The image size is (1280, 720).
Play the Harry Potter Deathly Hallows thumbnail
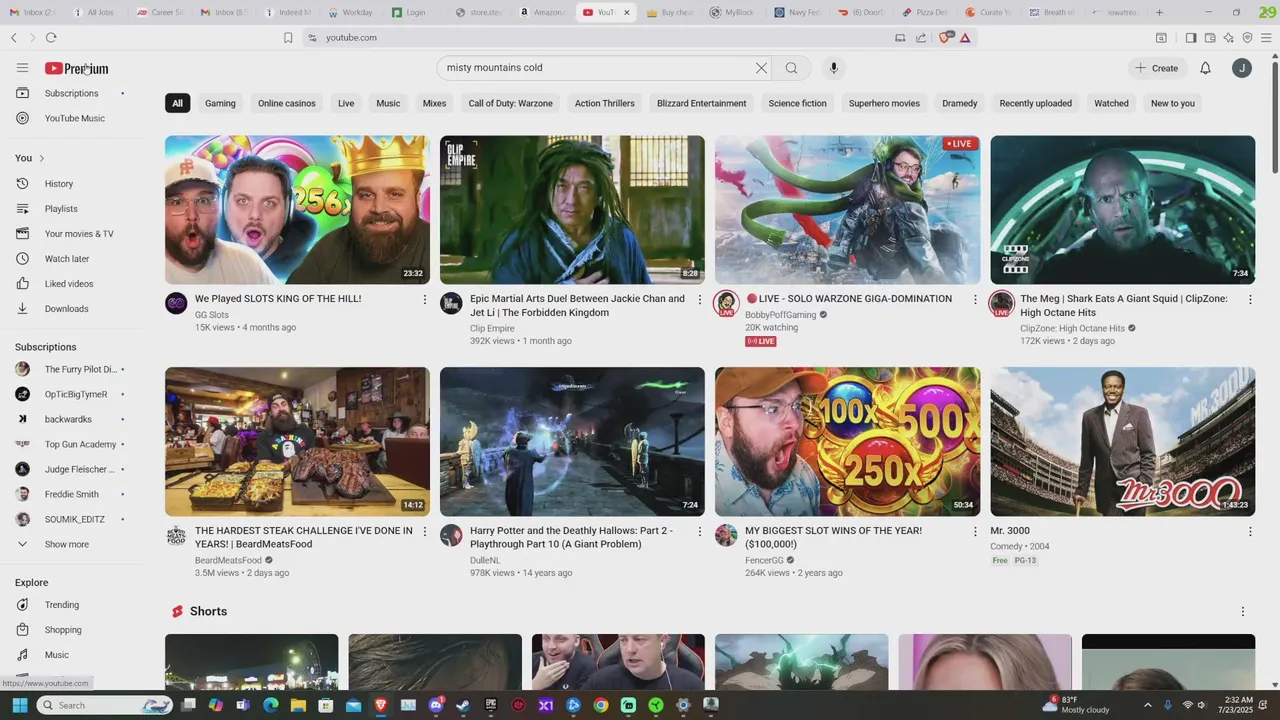click(572, 441)
